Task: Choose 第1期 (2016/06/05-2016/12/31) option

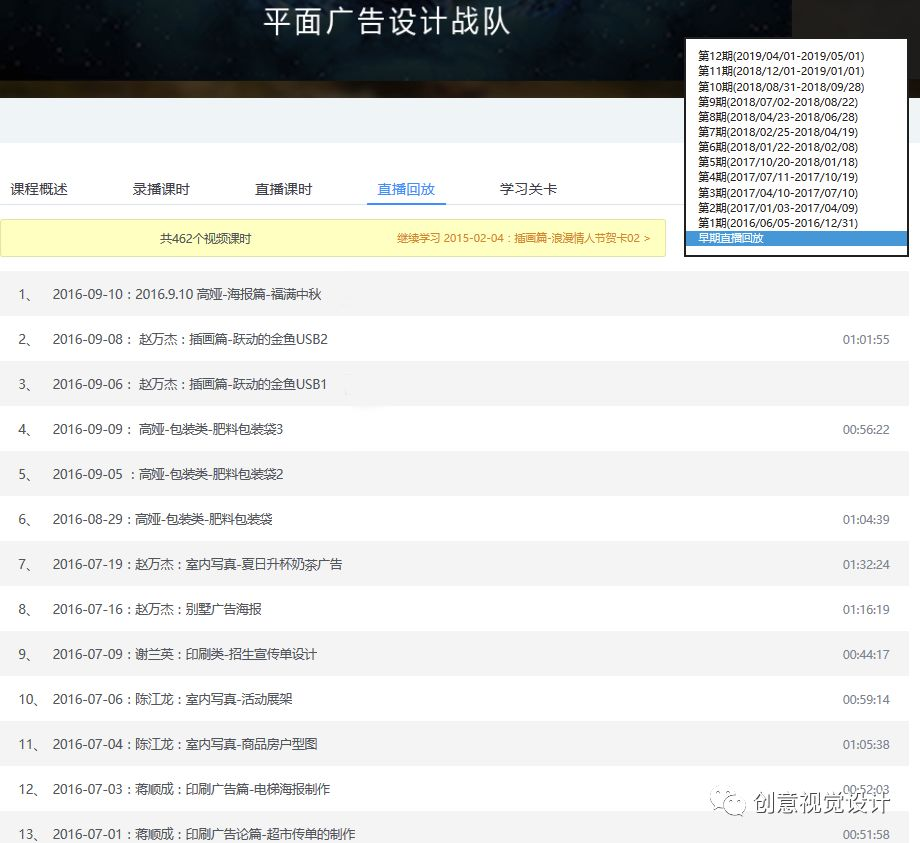Action: [x=778, y=223]
